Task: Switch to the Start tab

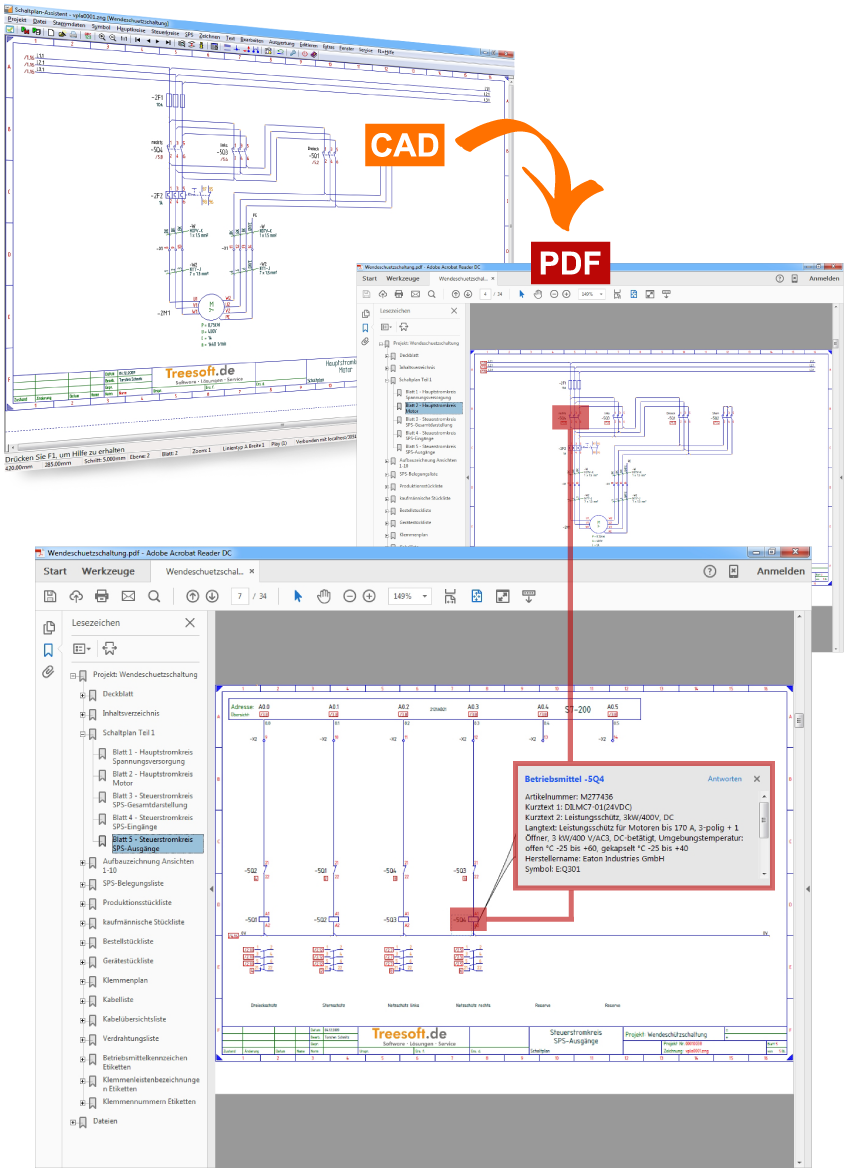Action: coord(55,571)
